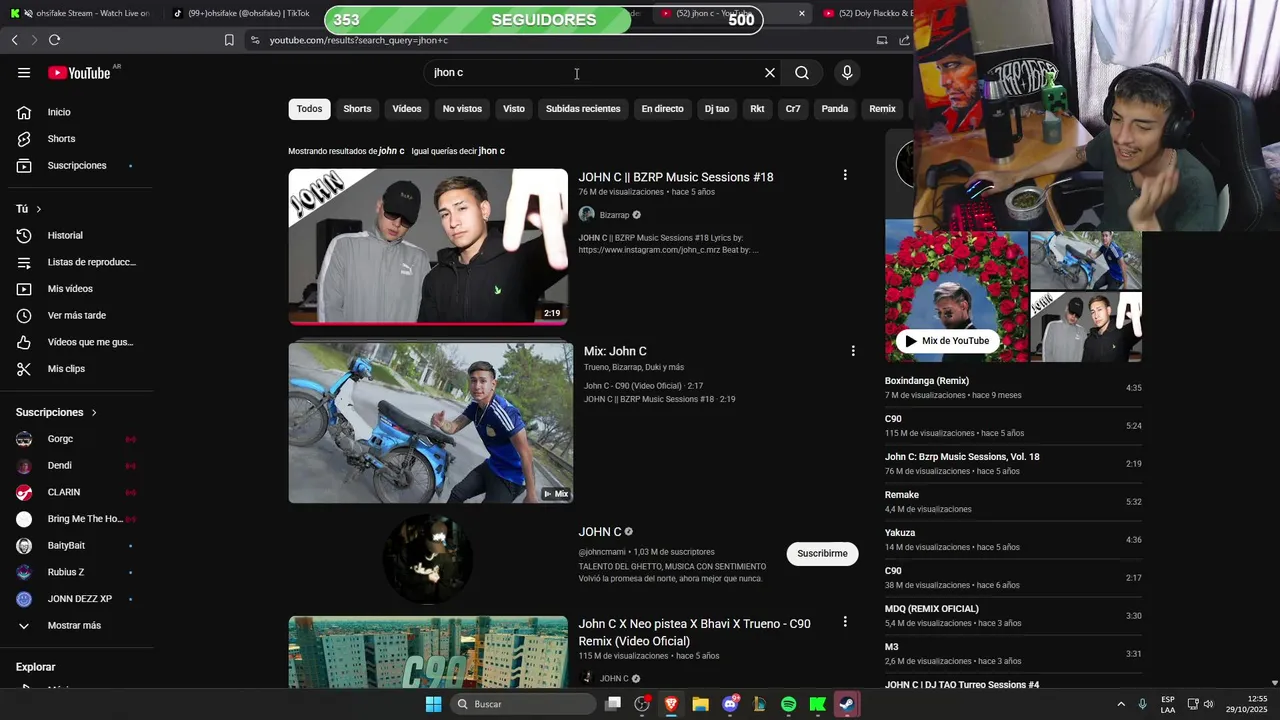Open Discord from the taskbar
Screen dimensions: 1280x720
click(730, 704)
